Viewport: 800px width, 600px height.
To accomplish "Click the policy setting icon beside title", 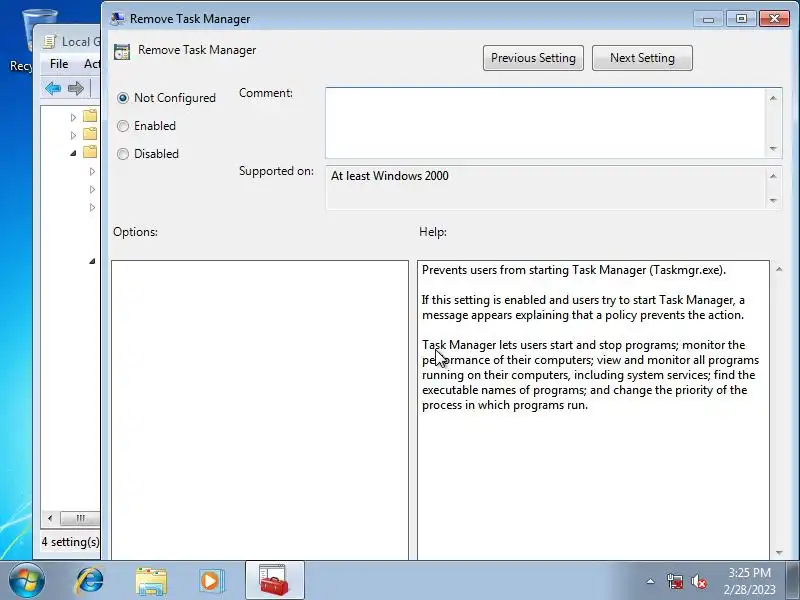I will (122, 52).
